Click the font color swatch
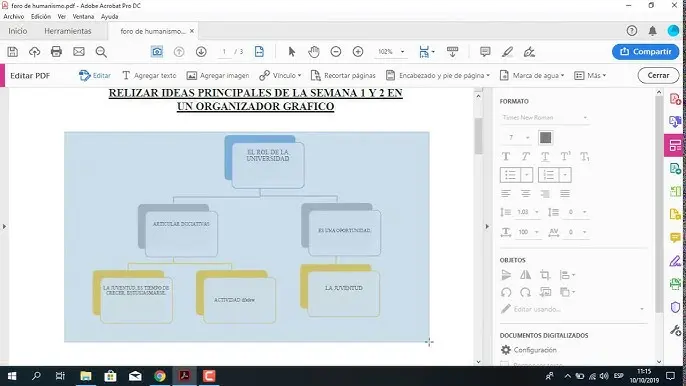Image resolution: width=686 pixels, height=386 pixels. [545, 137]
